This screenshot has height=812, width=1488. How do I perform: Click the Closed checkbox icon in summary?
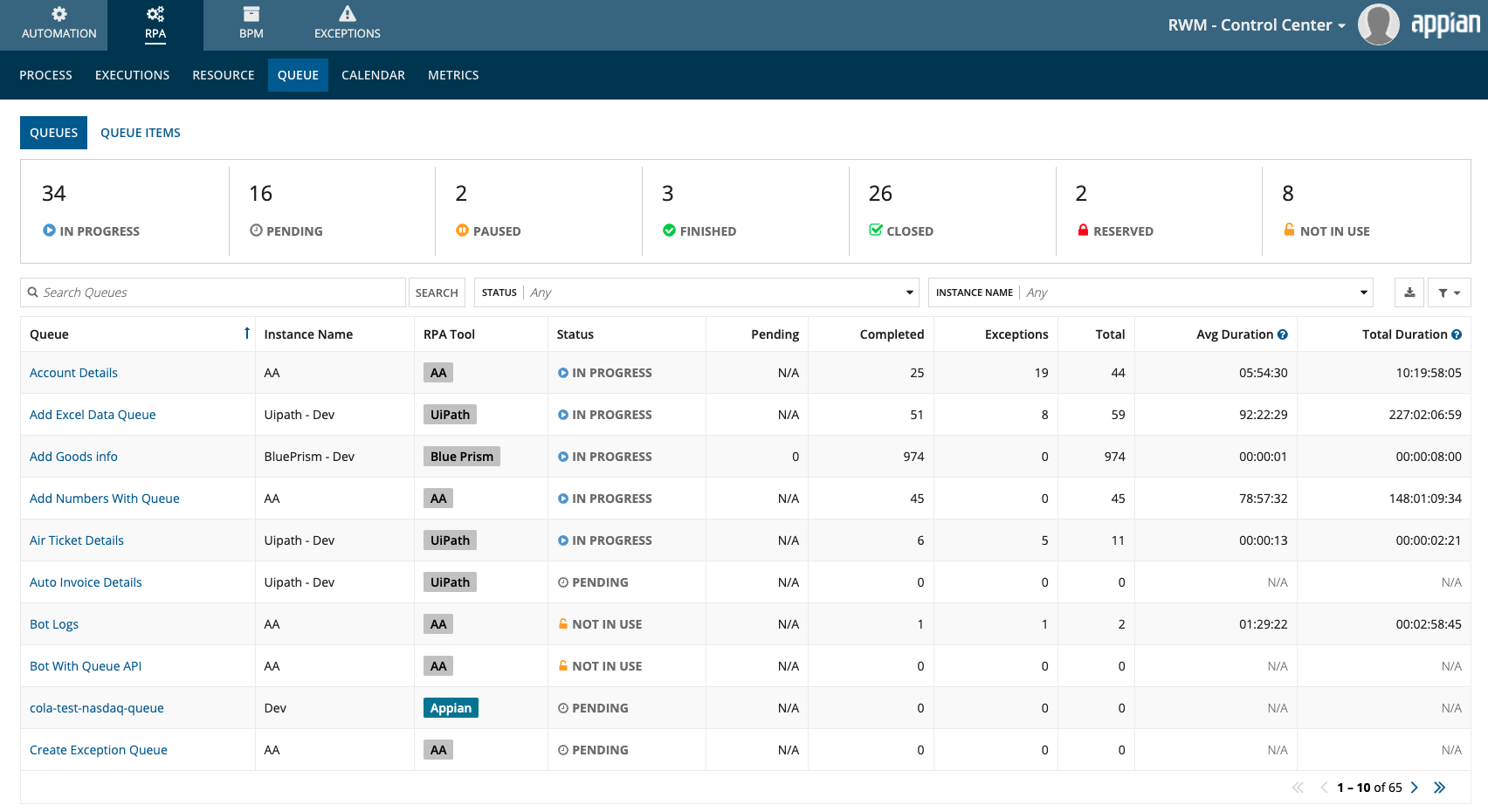pyautogui.click(x=876, y=231)
